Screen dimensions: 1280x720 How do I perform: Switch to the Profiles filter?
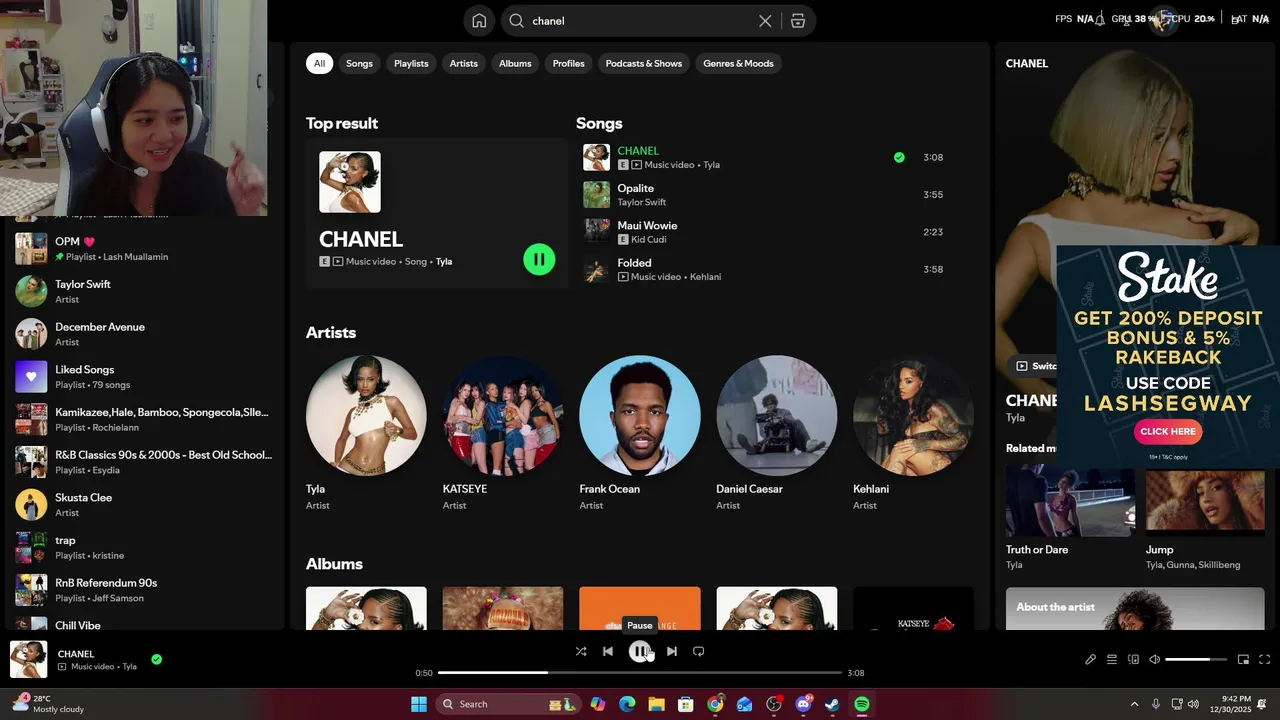click(x=568, y=63)
